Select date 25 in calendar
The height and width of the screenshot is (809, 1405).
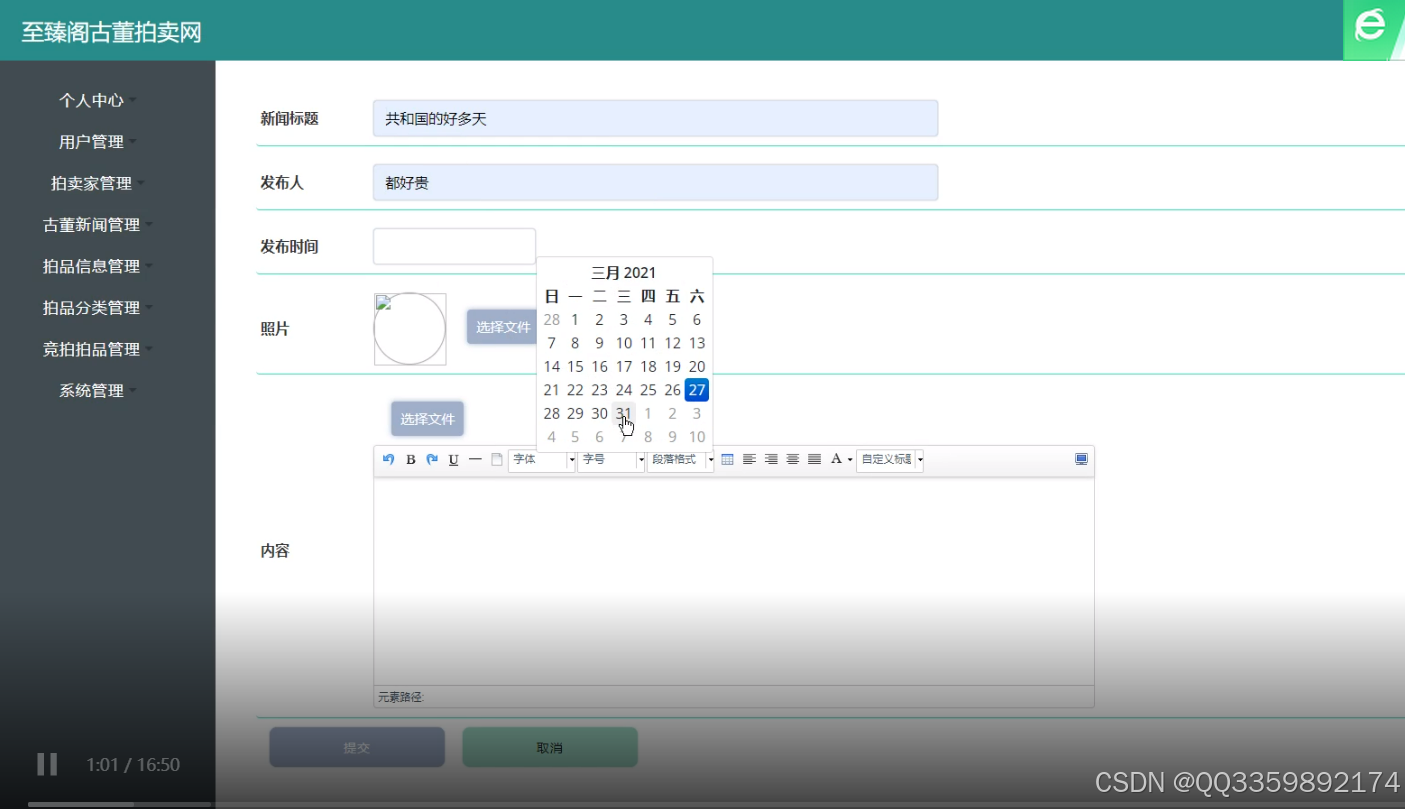point(648,390)
